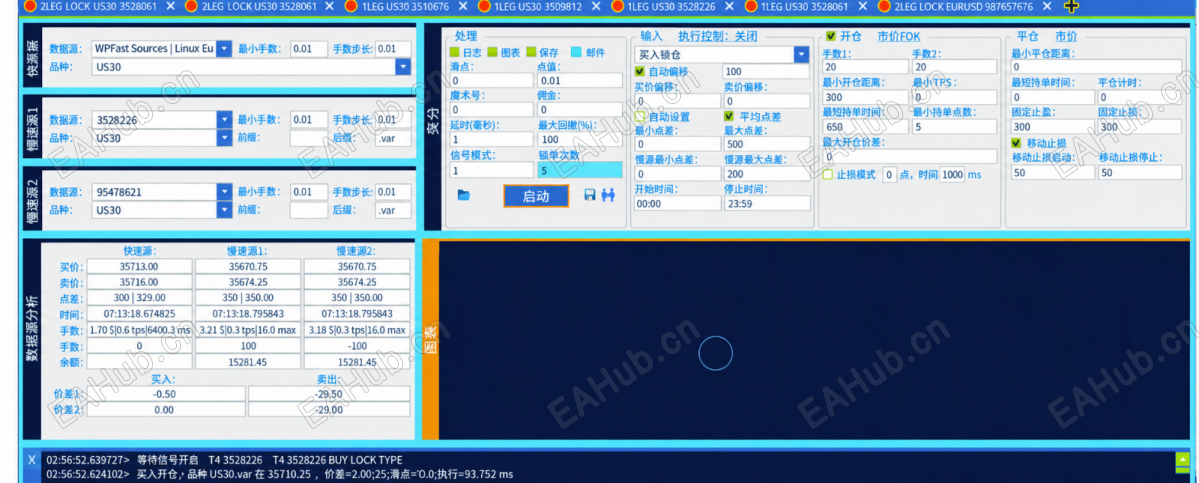The image size is (1199, 483).
Task: Click the 开始时间 field showing 00:00
Action: tap(677, 203)
